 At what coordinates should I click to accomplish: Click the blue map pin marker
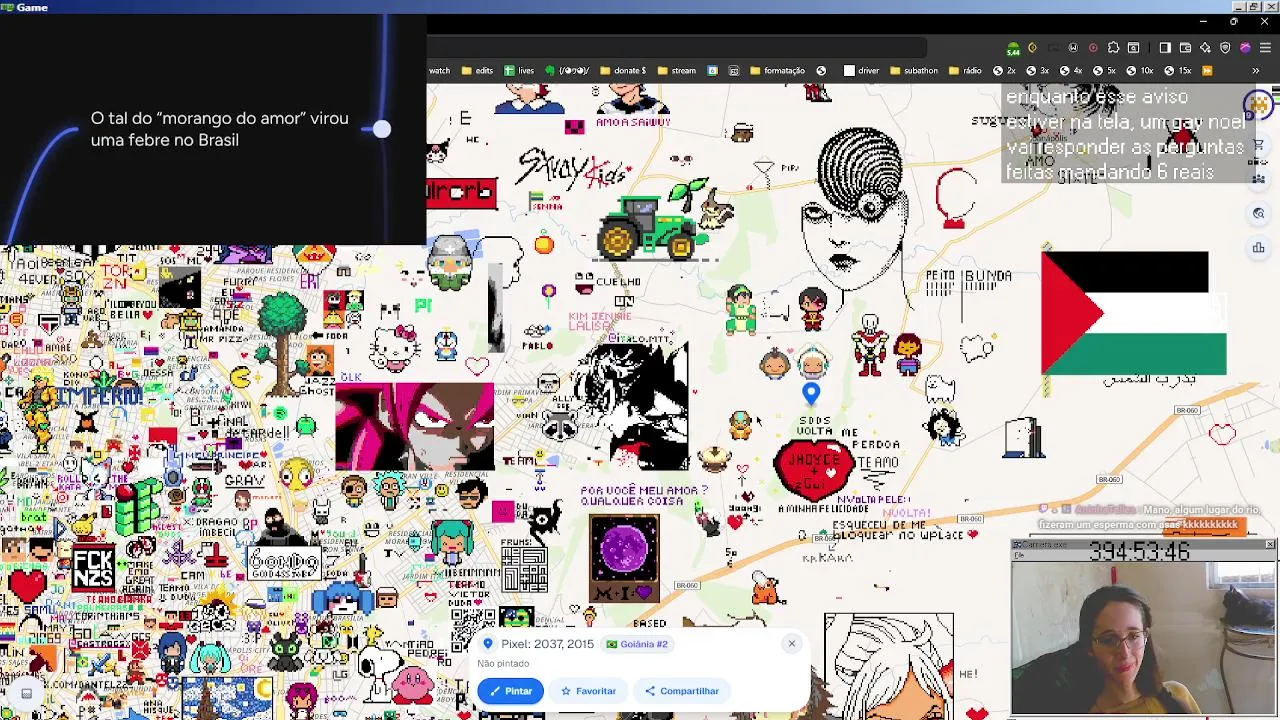(x=811, y=395)
